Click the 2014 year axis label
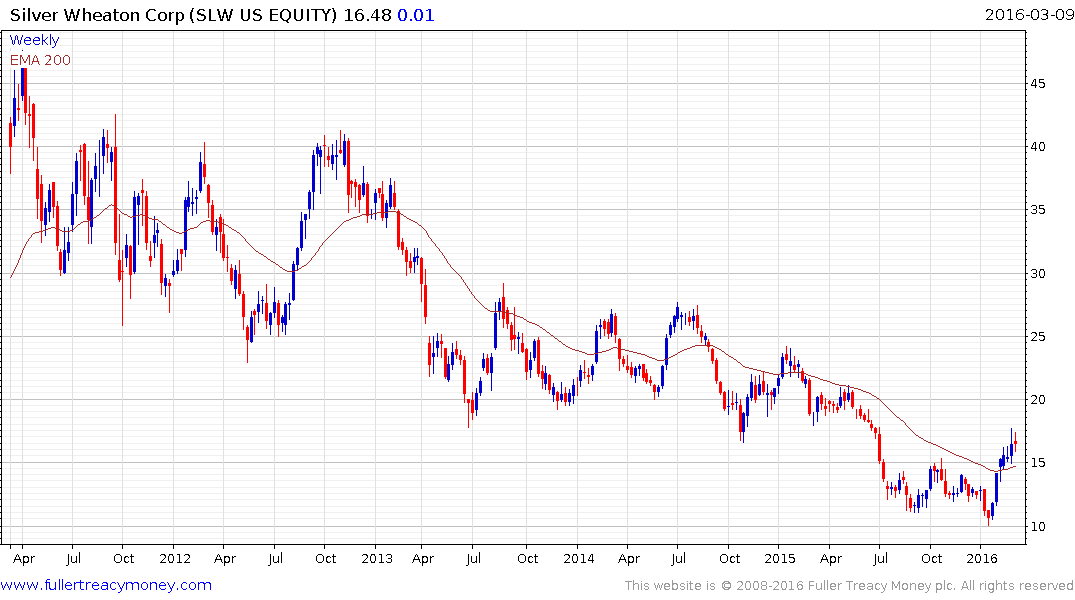 (579, 558)
